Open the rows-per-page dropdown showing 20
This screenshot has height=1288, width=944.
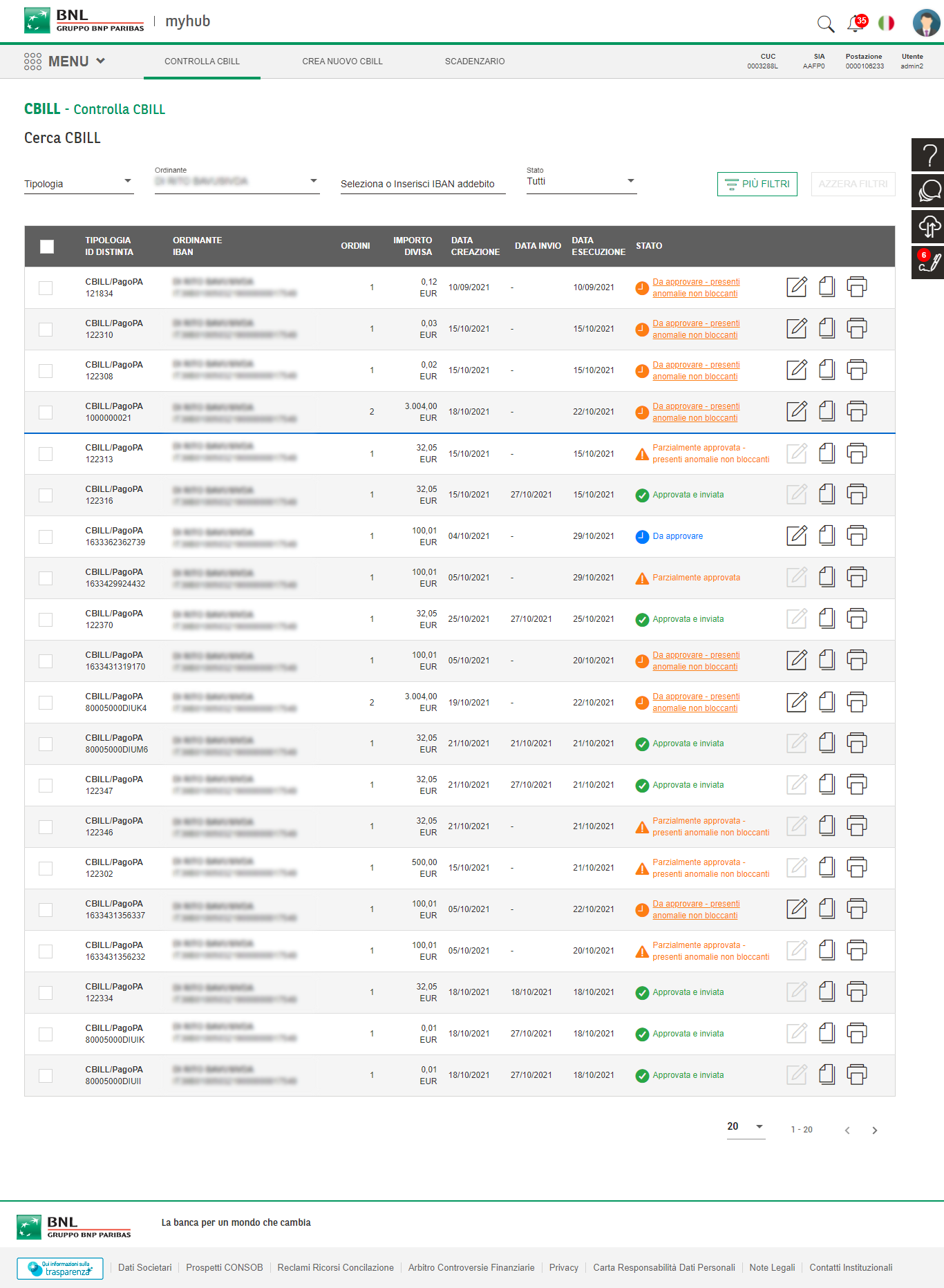(745, 1127)
